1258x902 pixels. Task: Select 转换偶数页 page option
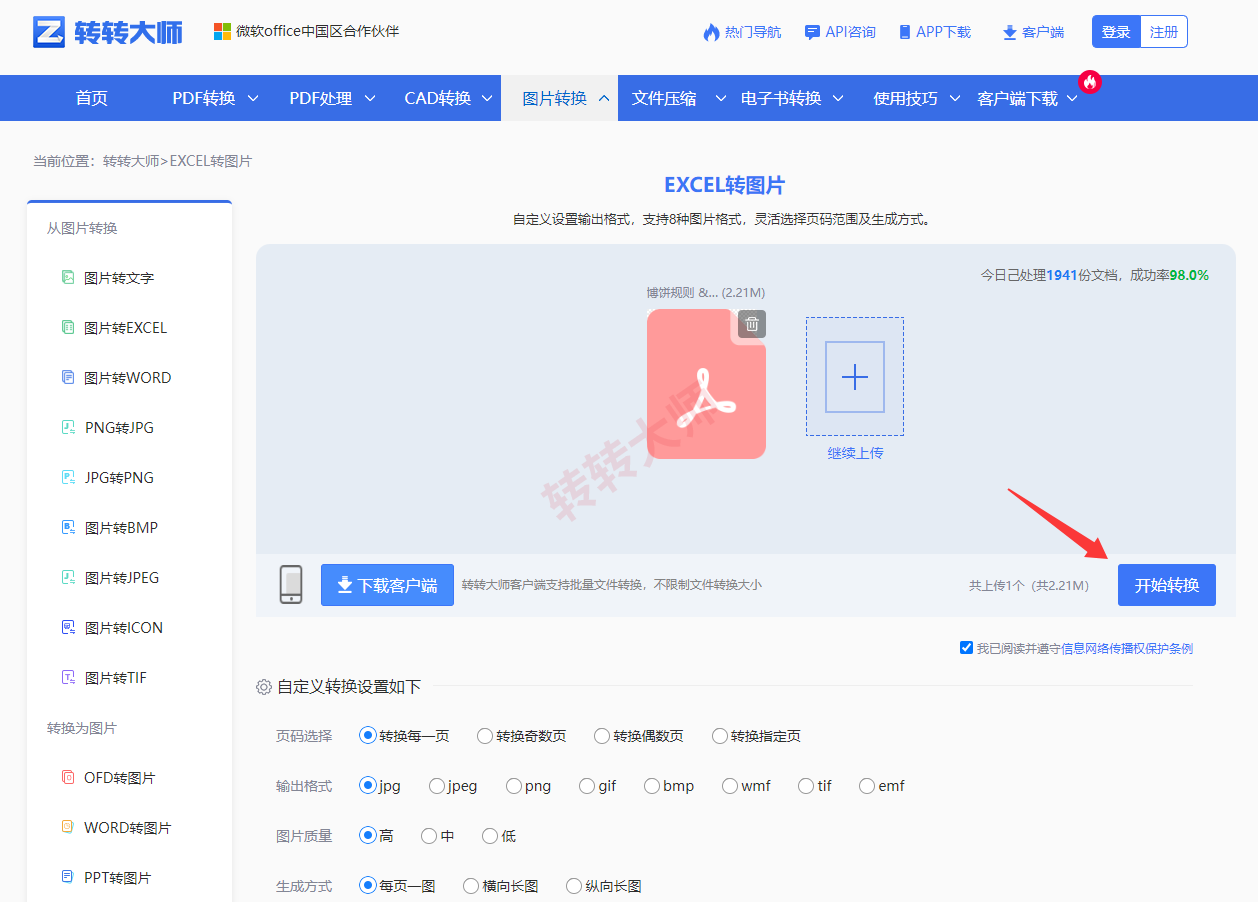(x=602, y=736)
